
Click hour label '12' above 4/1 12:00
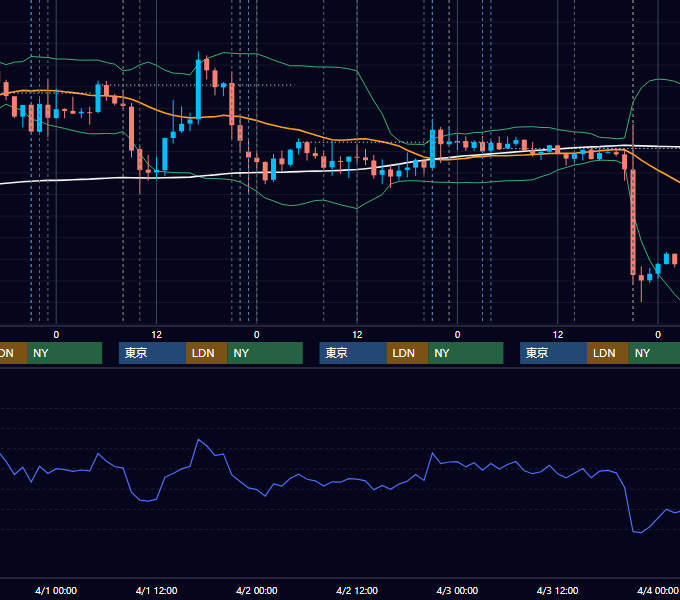(x=157, y=335)
